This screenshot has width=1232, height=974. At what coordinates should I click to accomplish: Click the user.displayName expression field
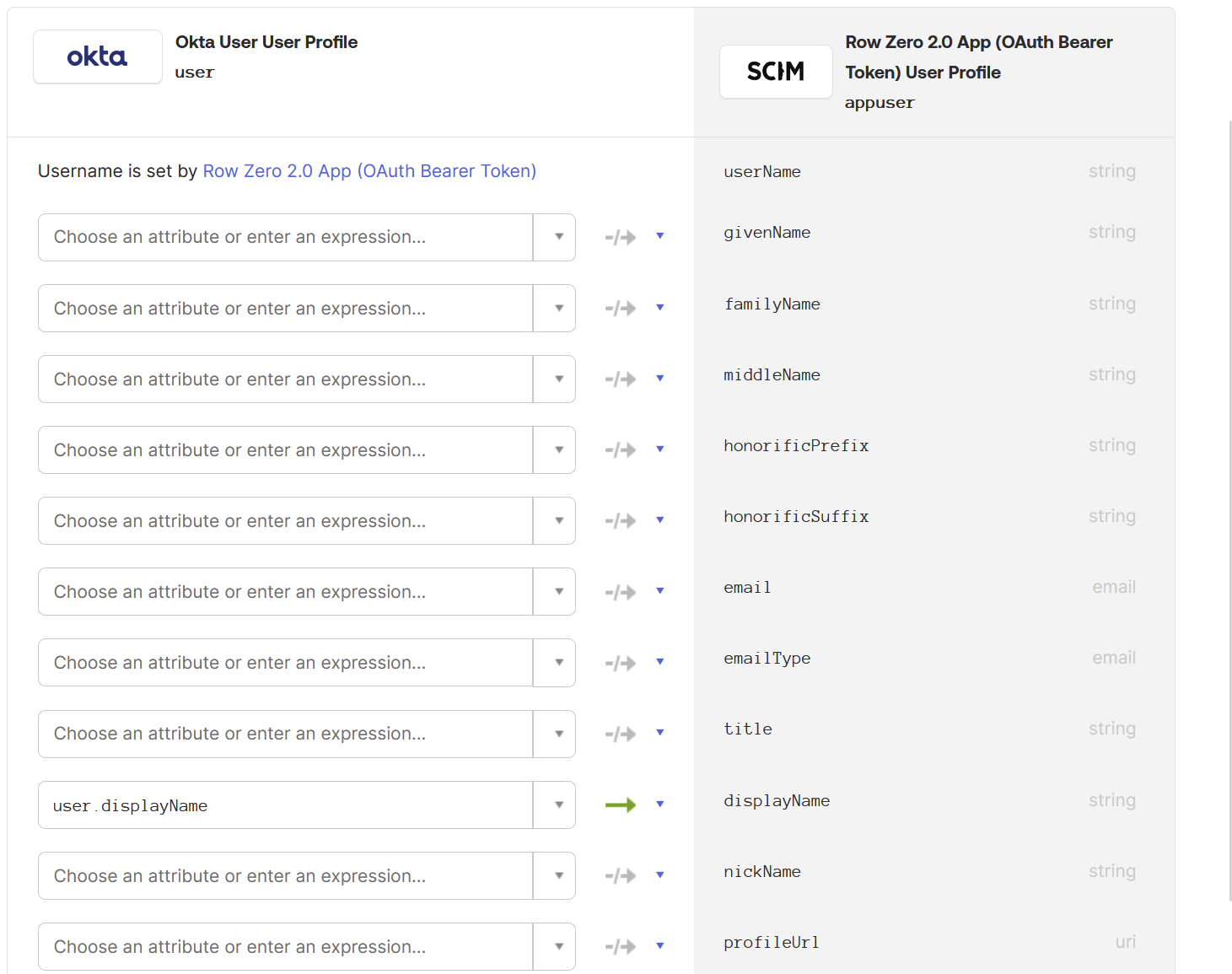coord(285,804)
